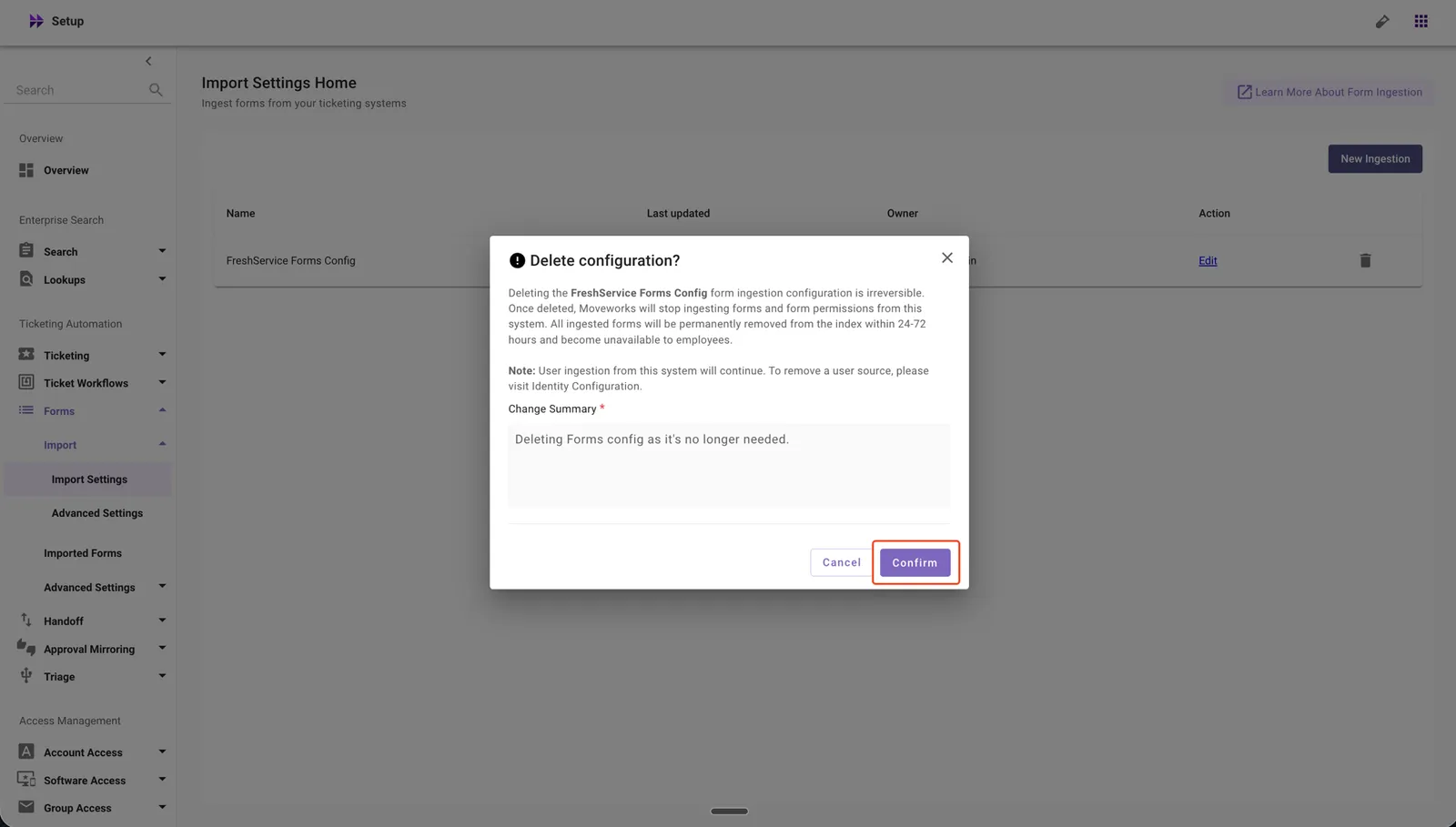Click the Last updated column header
The height and width of the screenshot is (827, 1456).
(x=678, y=214)
